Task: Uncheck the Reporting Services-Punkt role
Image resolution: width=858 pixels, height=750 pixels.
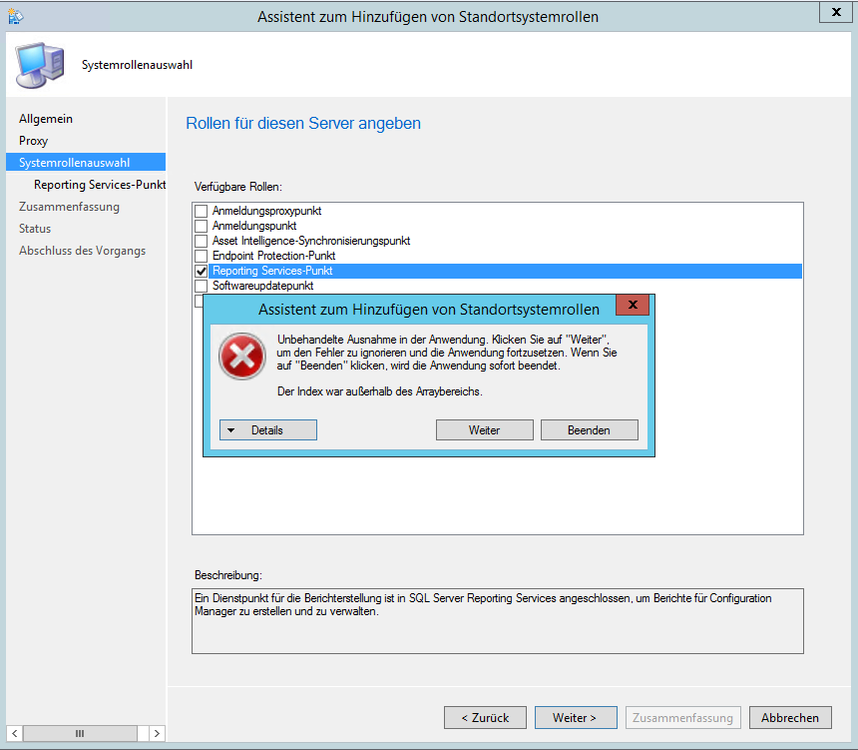Action: [x=201, y=271]
